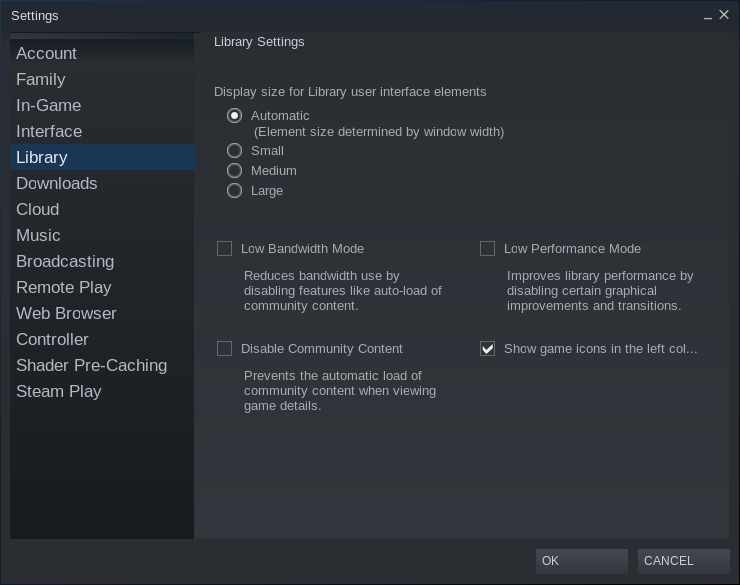The width and height of the screenshot is (740, 585).
Task: Click the 'Reduces bandwidth use' description text
Action: coord(343,291)
